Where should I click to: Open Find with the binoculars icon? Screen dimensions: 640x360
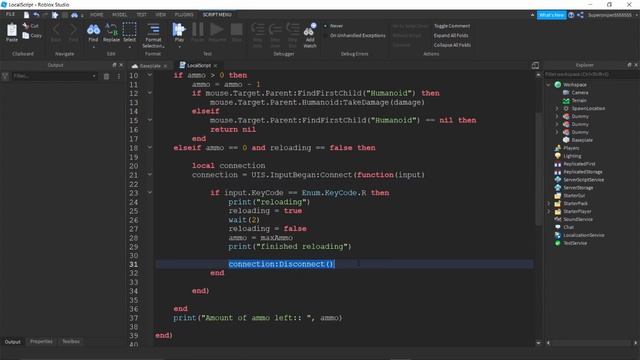(93, 29)
